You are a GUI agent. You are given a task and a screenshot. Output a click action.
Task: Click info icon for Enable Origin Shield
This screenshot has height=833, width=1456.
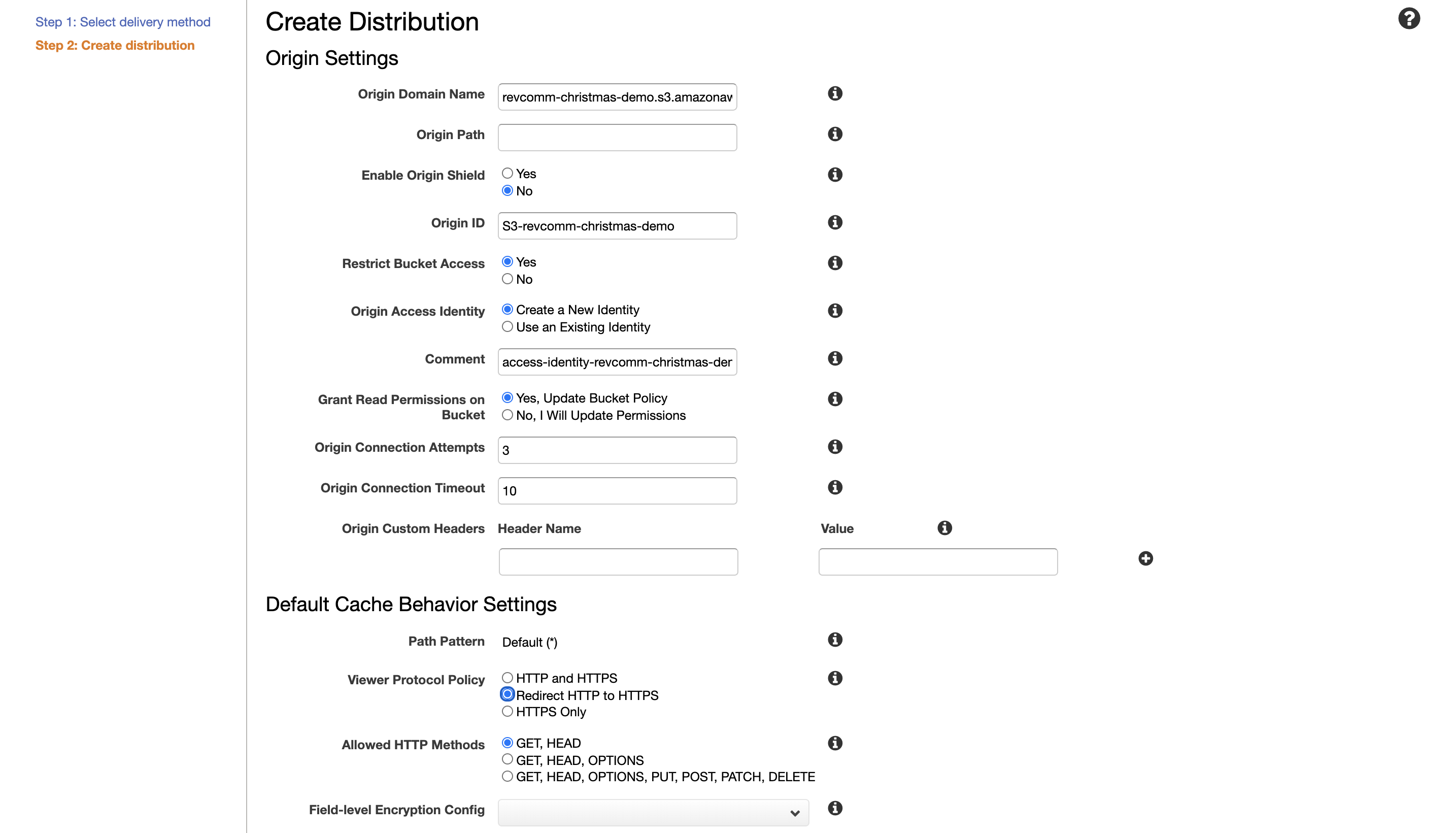tap(835, 175)
